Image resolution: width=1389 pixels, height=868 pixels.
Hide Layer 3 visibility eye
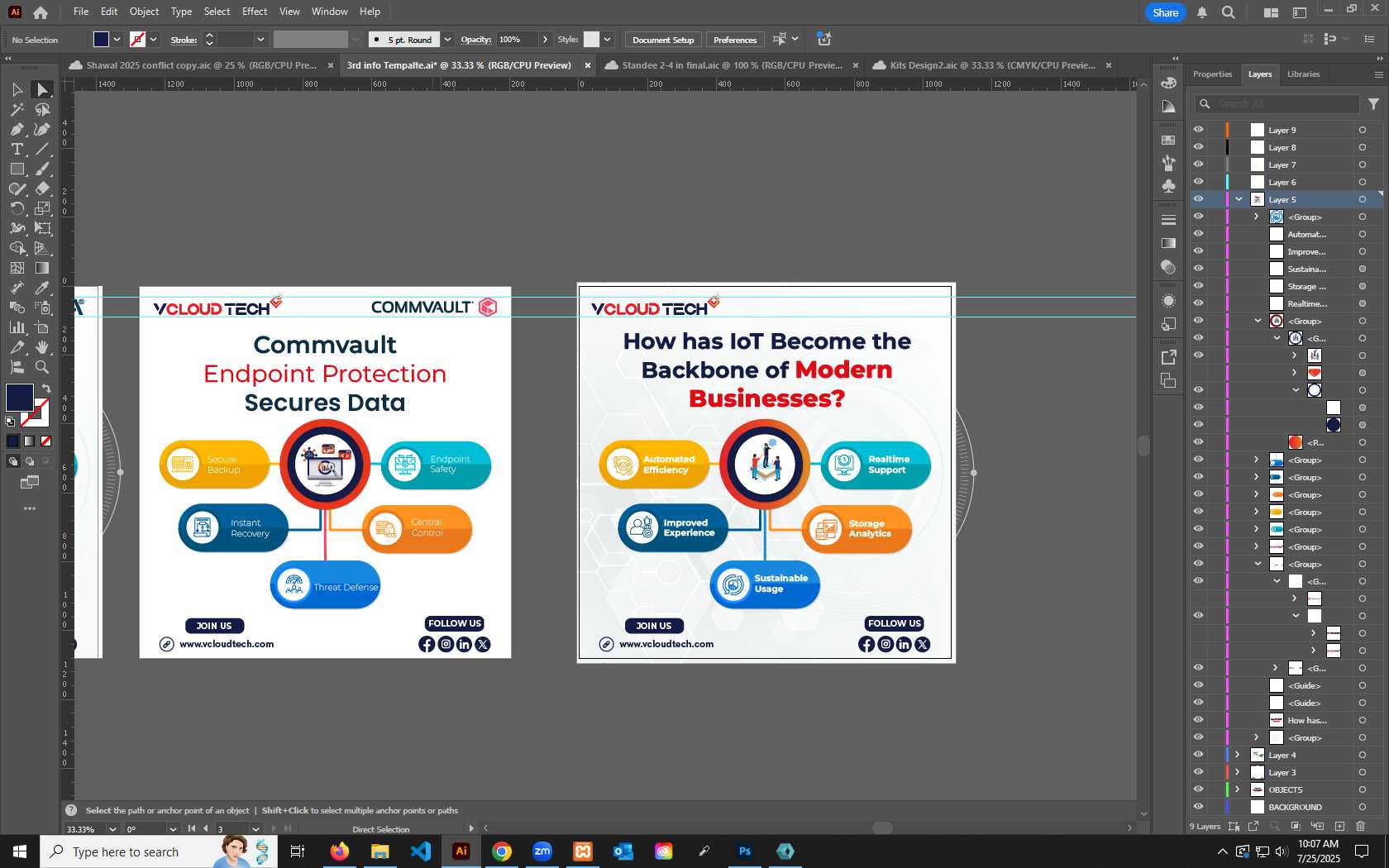pos(1198,772)
